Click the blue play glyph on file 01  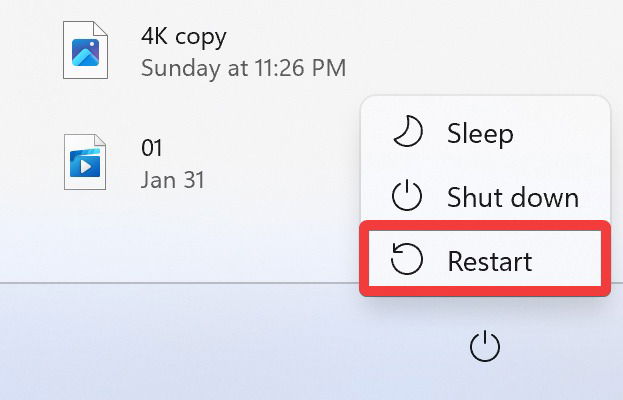click(85, 162)
